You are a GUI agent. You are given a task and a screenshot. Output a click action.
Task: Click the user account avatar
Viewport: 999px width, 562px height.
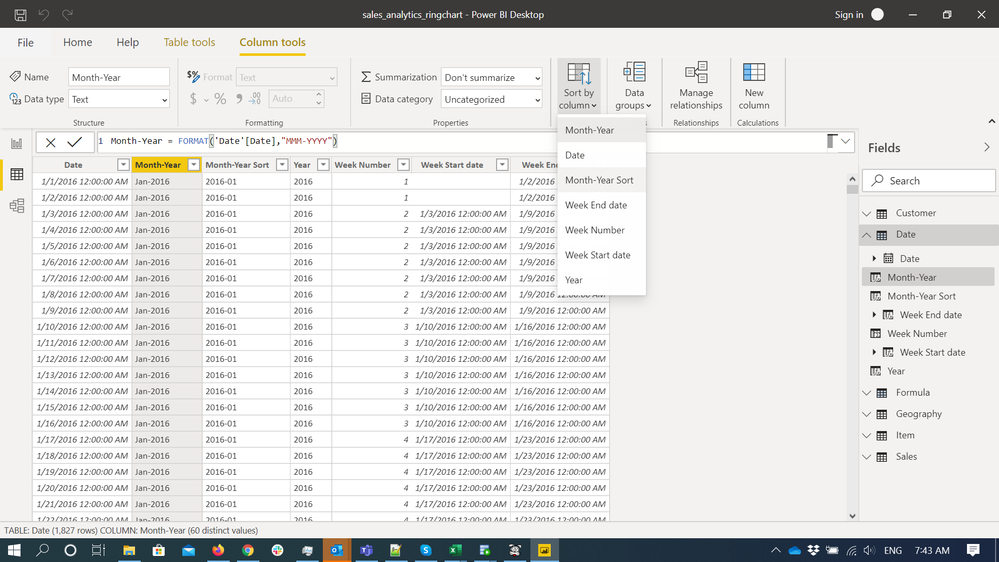tap(877, 15)
